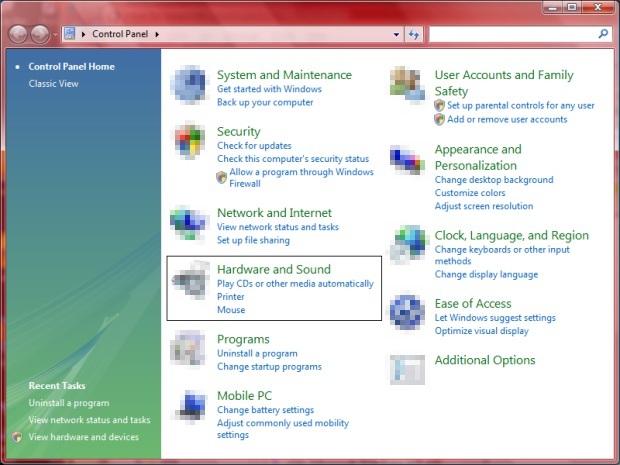The width and height of the screenshot is (620, 465).
Task: Switch to Classic View
Action: (53, 84)
